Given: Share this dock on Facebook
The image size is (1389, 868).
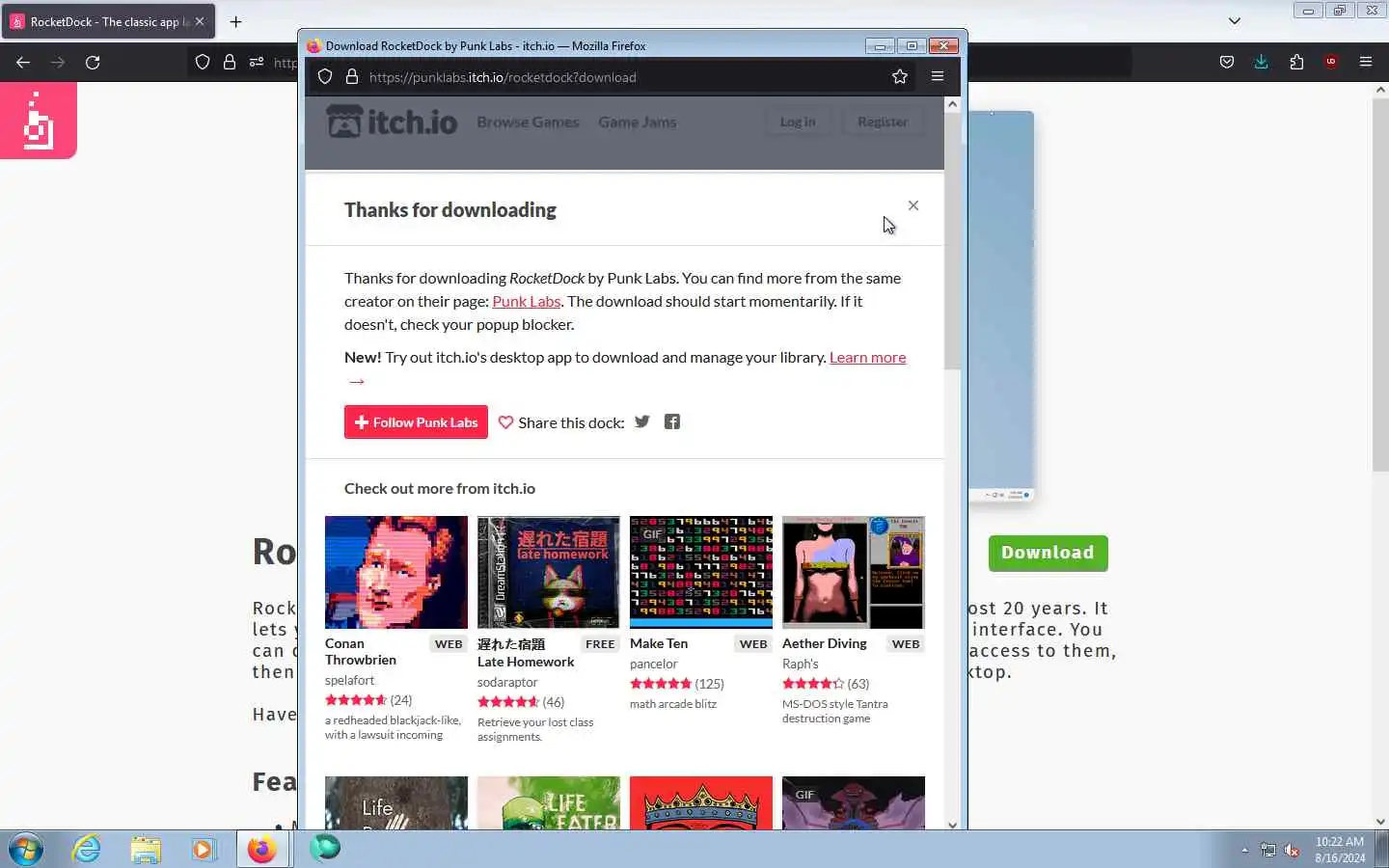Looking at the screenshot, I should click(672, 421).
